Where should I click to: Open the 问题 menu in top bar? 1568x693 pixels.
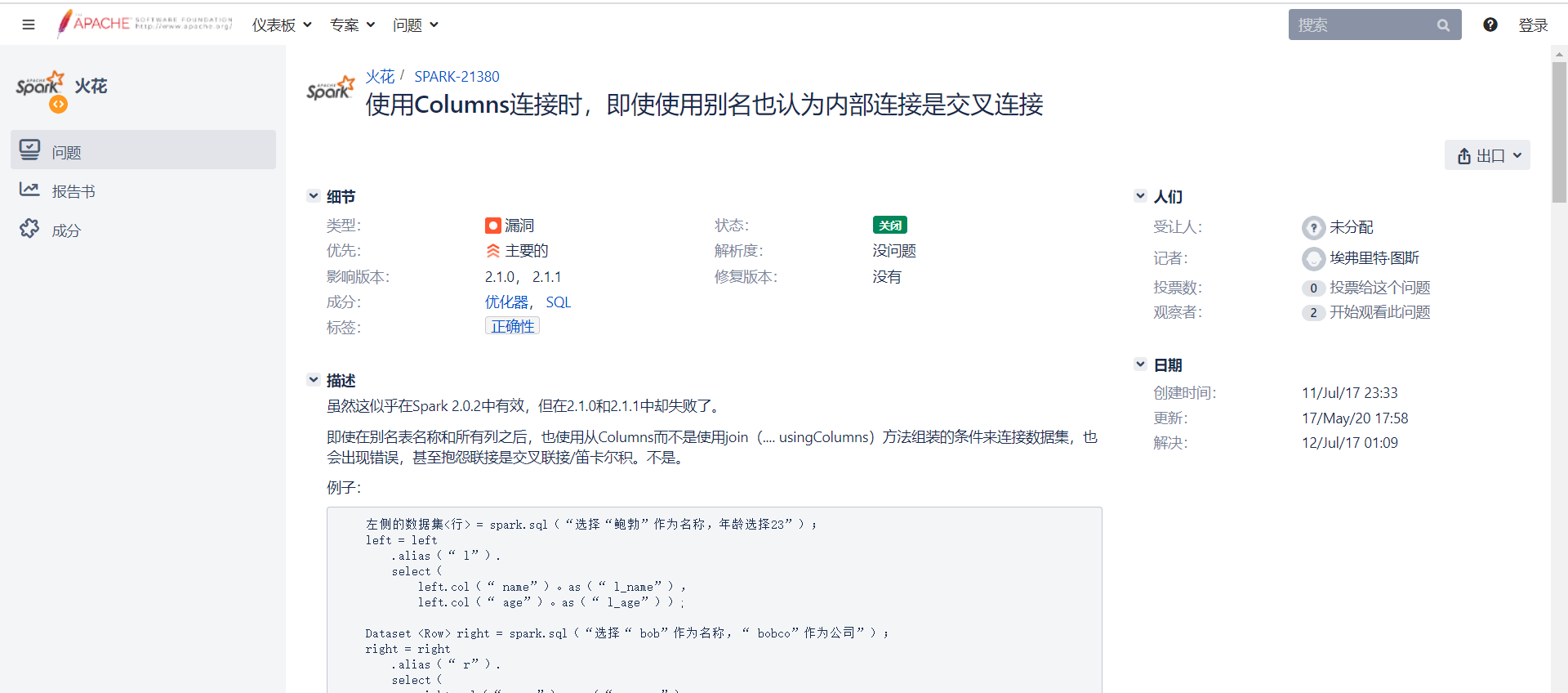(415, 25)
